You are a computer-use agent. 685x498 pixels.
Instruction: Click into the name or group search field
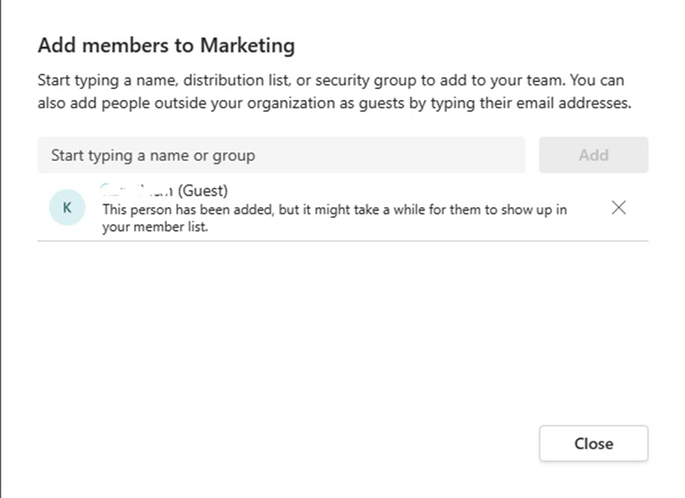281,155
